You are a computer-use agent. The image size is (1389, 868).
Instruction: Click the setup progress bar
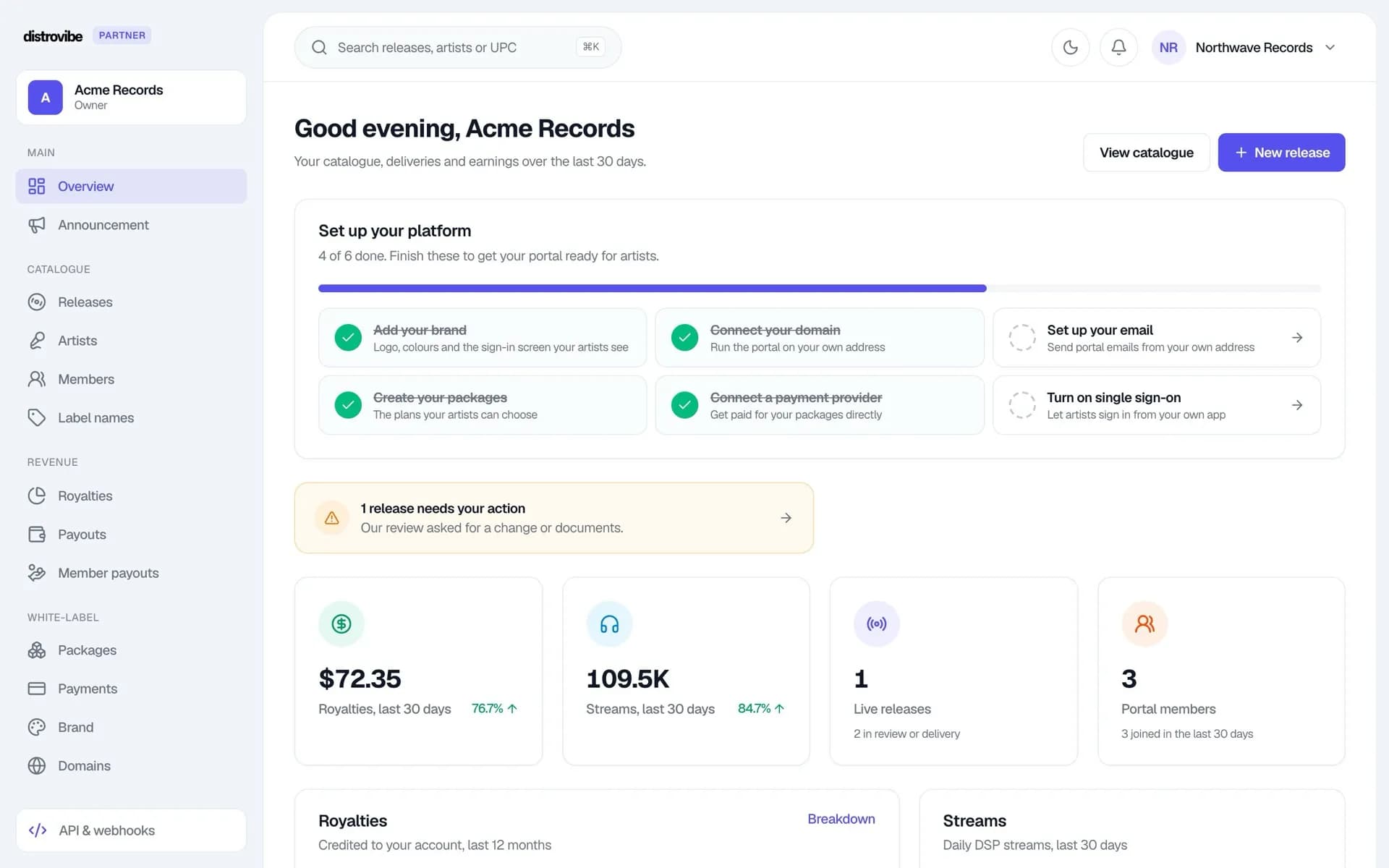click(x=819, y=289)
